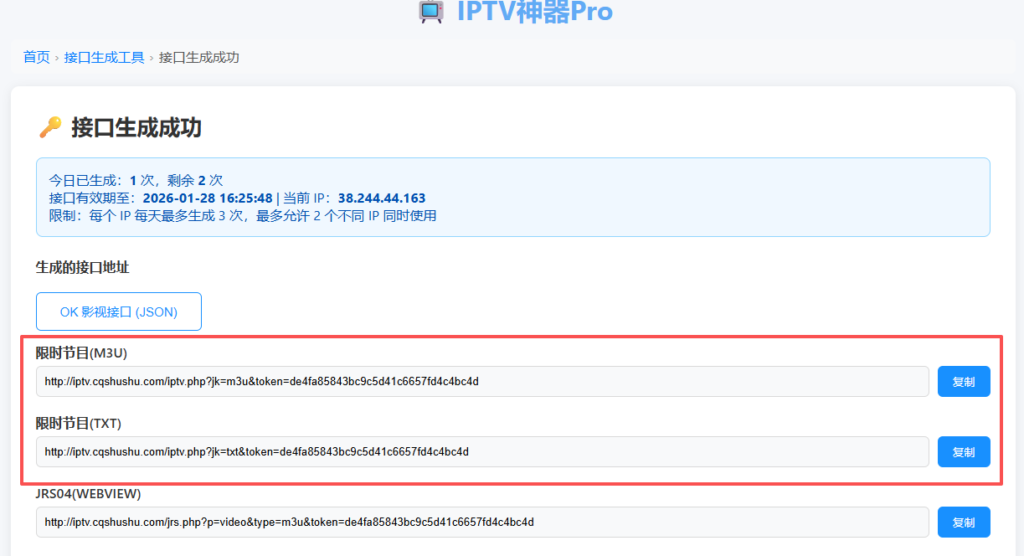Copy the JRS04(WEBVIEW) address with 复制
The image size is (1024, 556).
pyautogui.click(x=963, y=521)
